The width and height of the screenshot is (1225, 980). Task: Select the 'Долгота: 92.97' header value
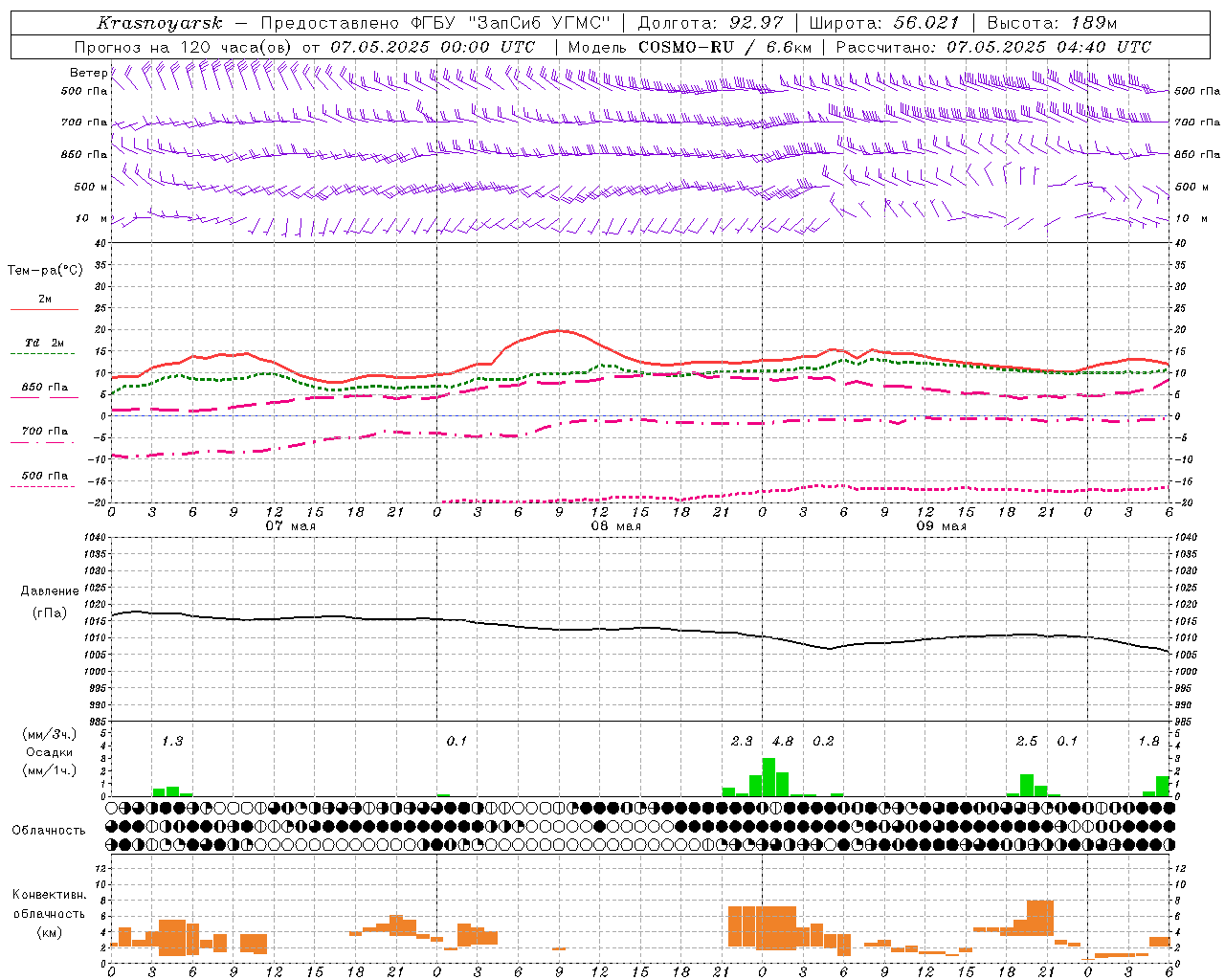point(710,23)
